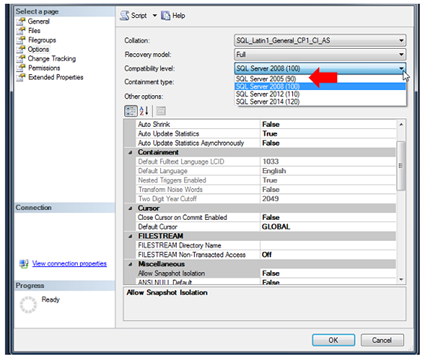This screenshot has width=429, height=363.
Task: Select Allow Snapshot Isolation property row
Action: point(266,274)
